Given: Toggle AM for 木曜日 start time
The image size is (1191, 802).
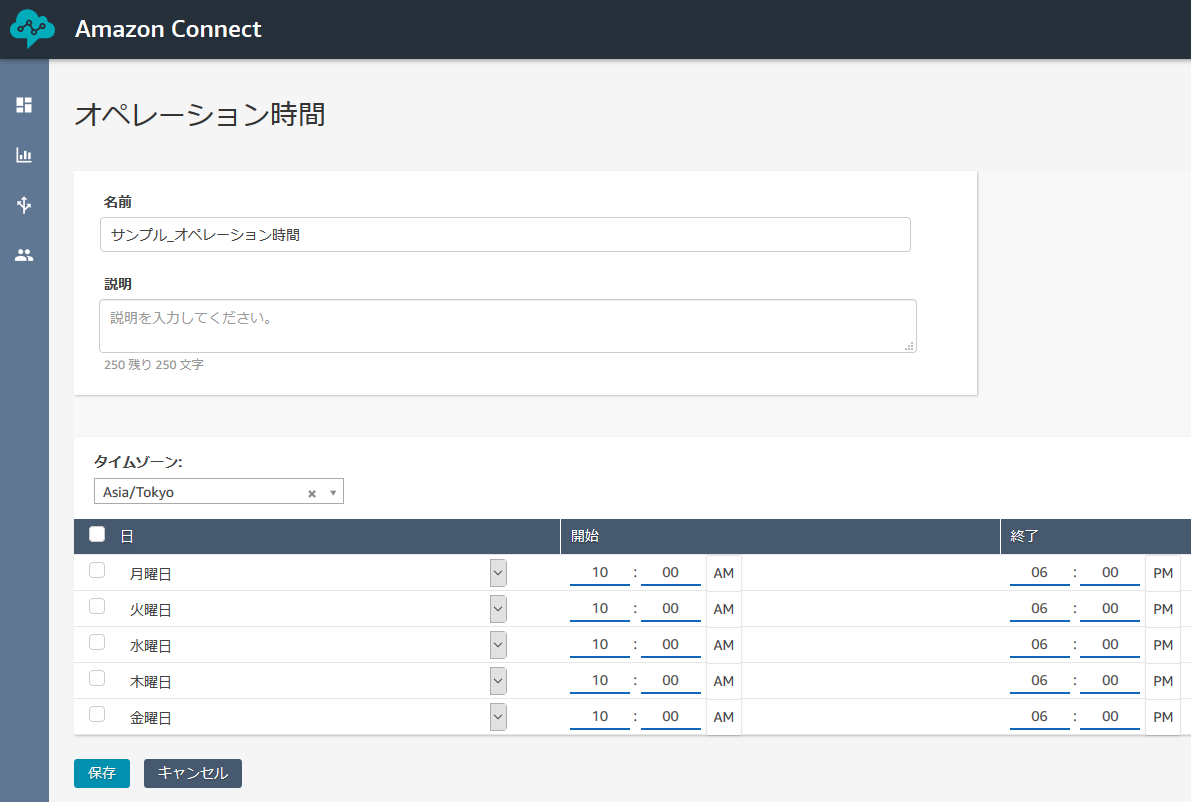Looking at the screenshot, I should pyautogui.click(x=724, y=681).
